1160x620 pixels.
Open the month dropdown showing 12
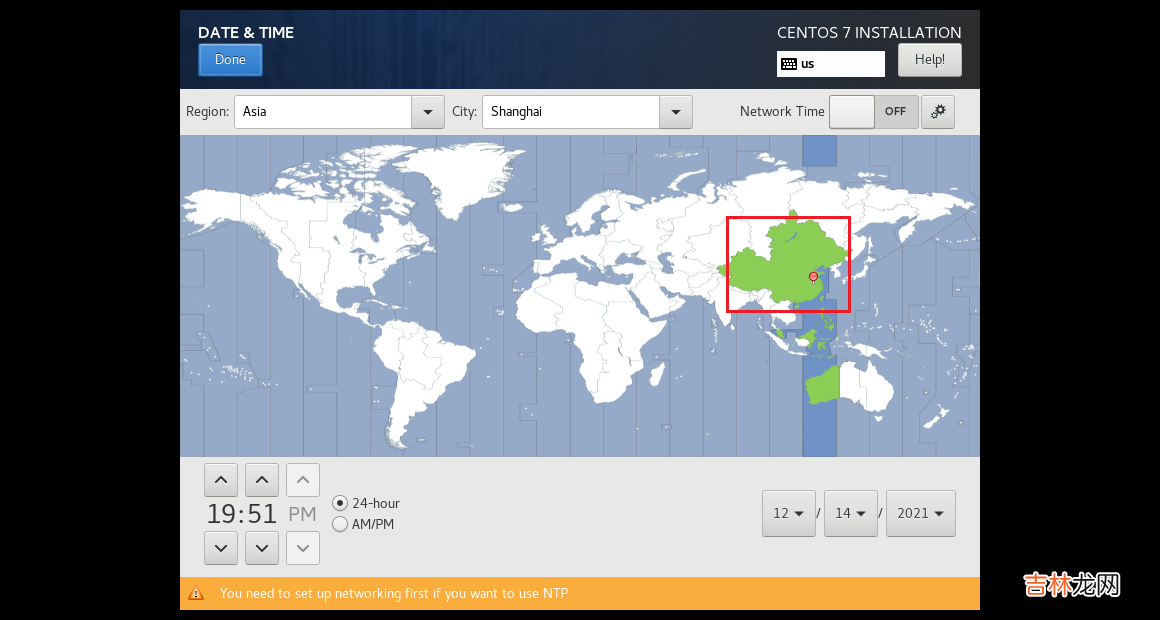tap(789, 513)
